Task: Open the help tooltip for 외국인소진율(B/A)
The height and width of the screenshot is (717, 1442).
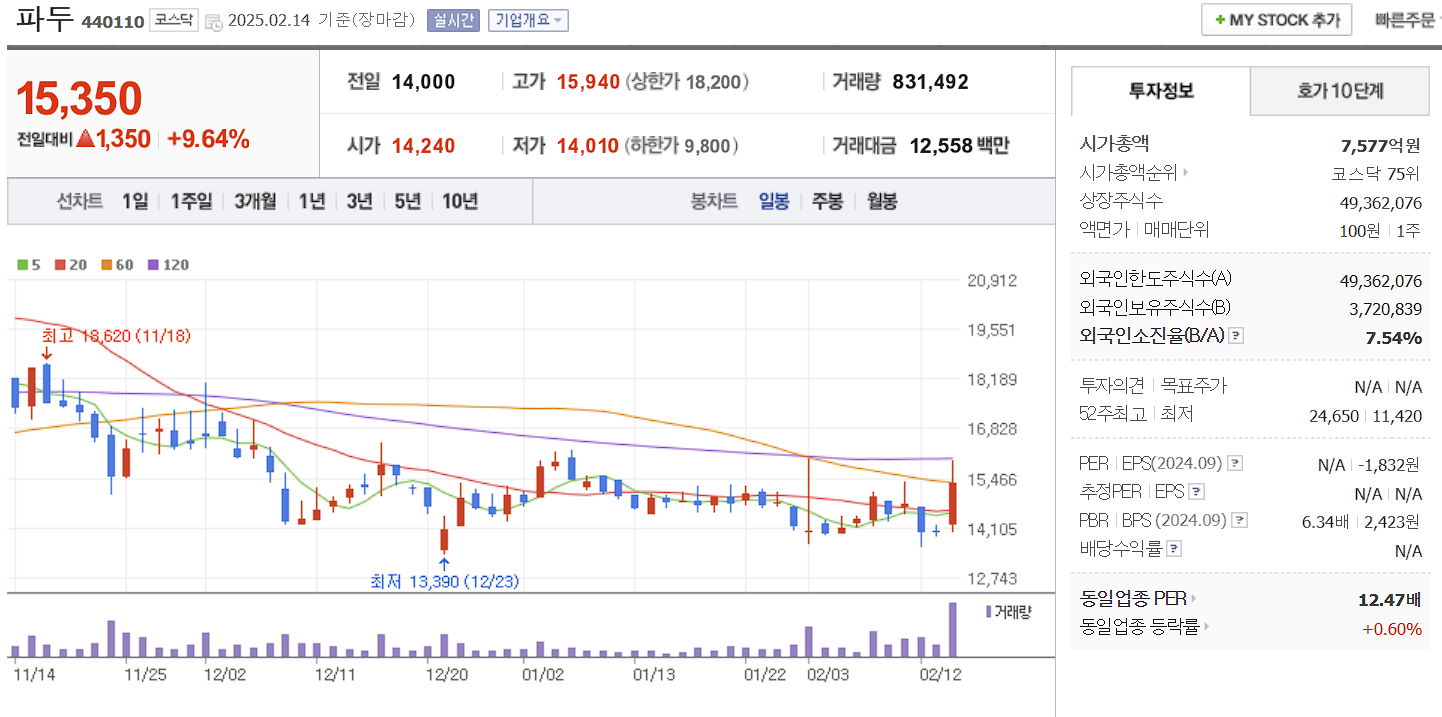Action: click(x=1237, y=337)
